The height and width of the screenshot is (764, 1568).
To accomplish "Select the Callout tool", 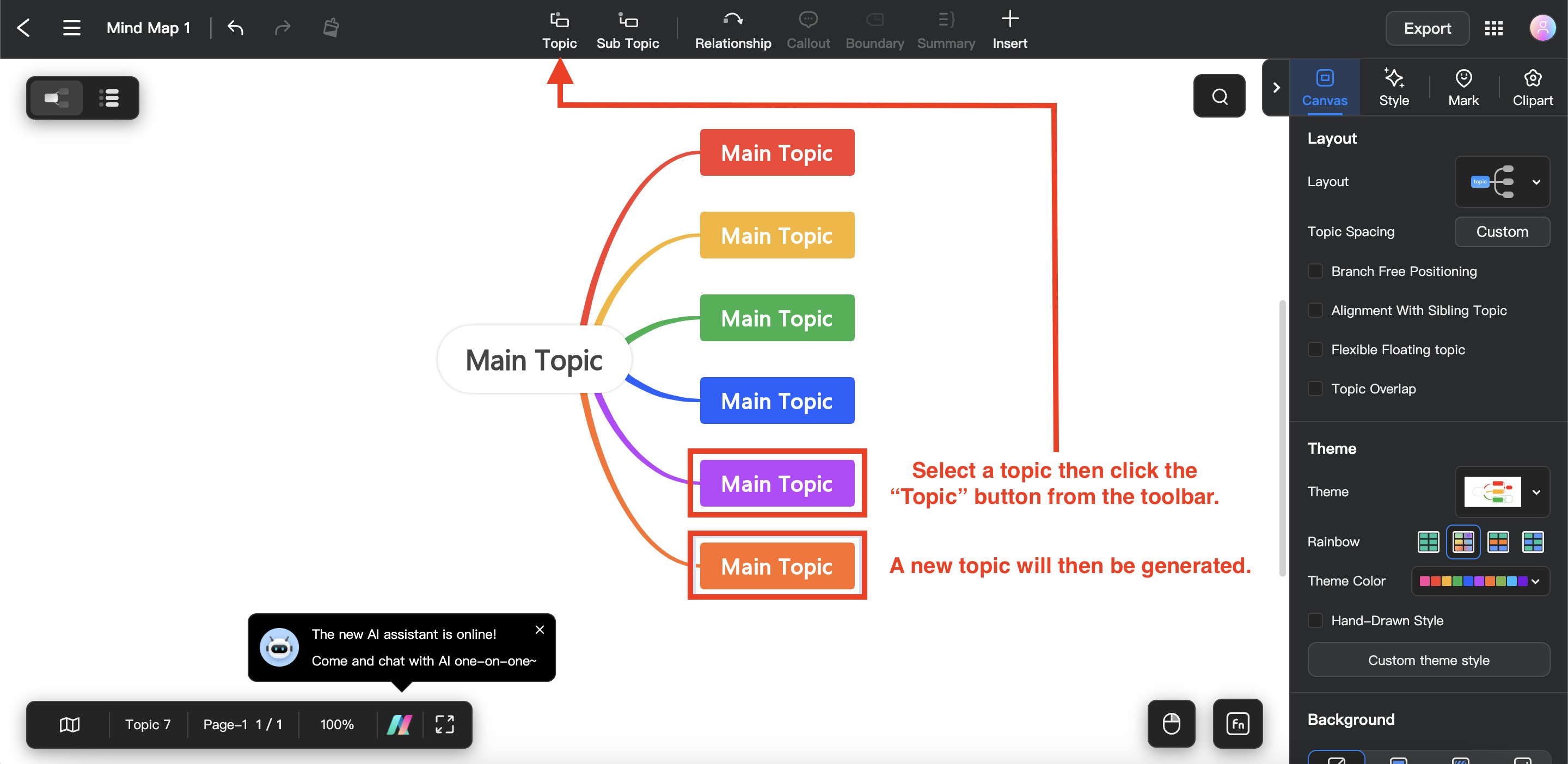I will pos(807,27).
